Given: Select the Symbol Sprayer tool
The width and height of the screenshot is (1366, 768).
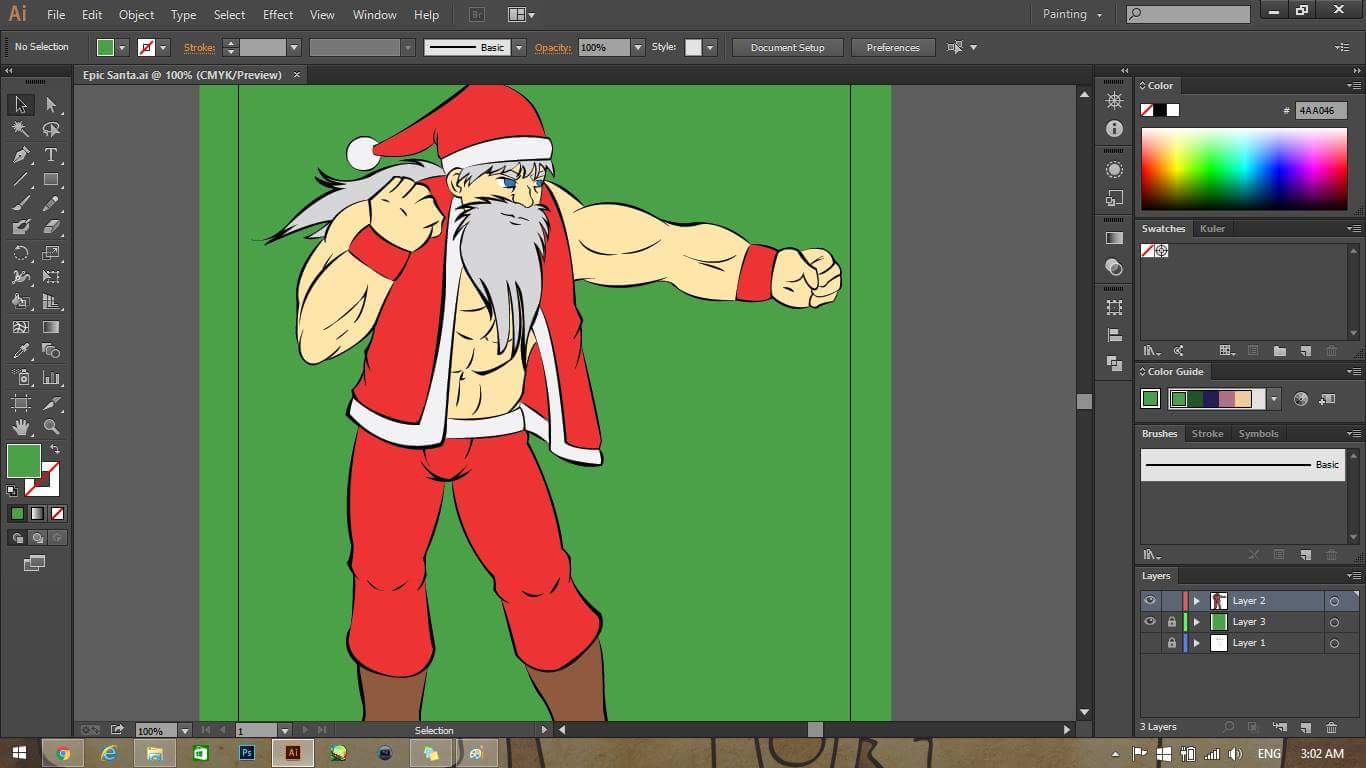Looking at the screenshot, I should point(20,378).
